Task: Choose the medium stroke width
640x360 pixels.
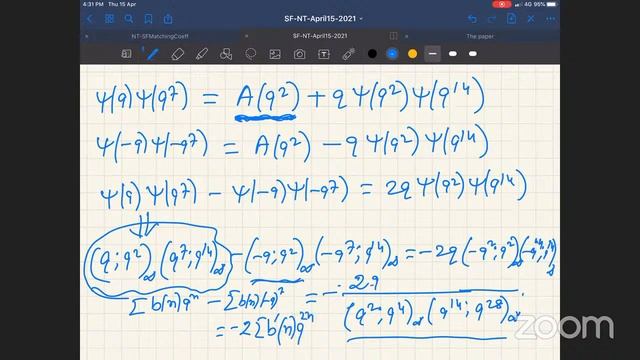Action: pyautogui.click(x=452, y=53)
